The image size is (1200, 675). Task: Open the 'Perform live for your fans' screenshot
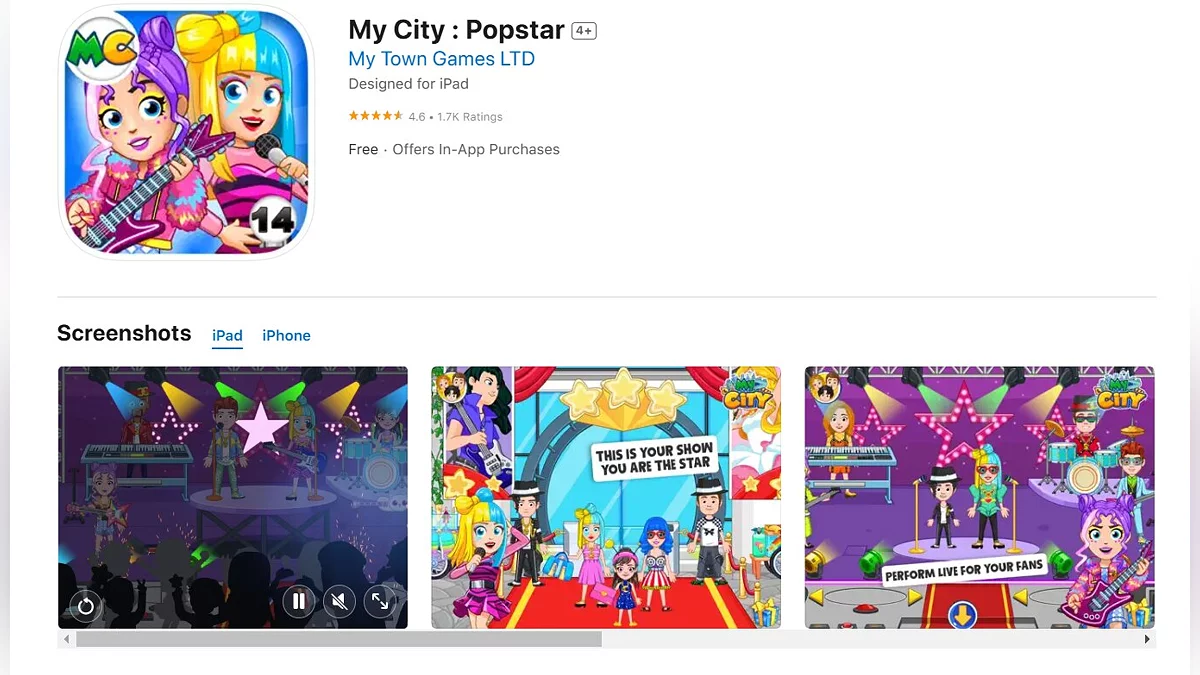coord(980,497)
